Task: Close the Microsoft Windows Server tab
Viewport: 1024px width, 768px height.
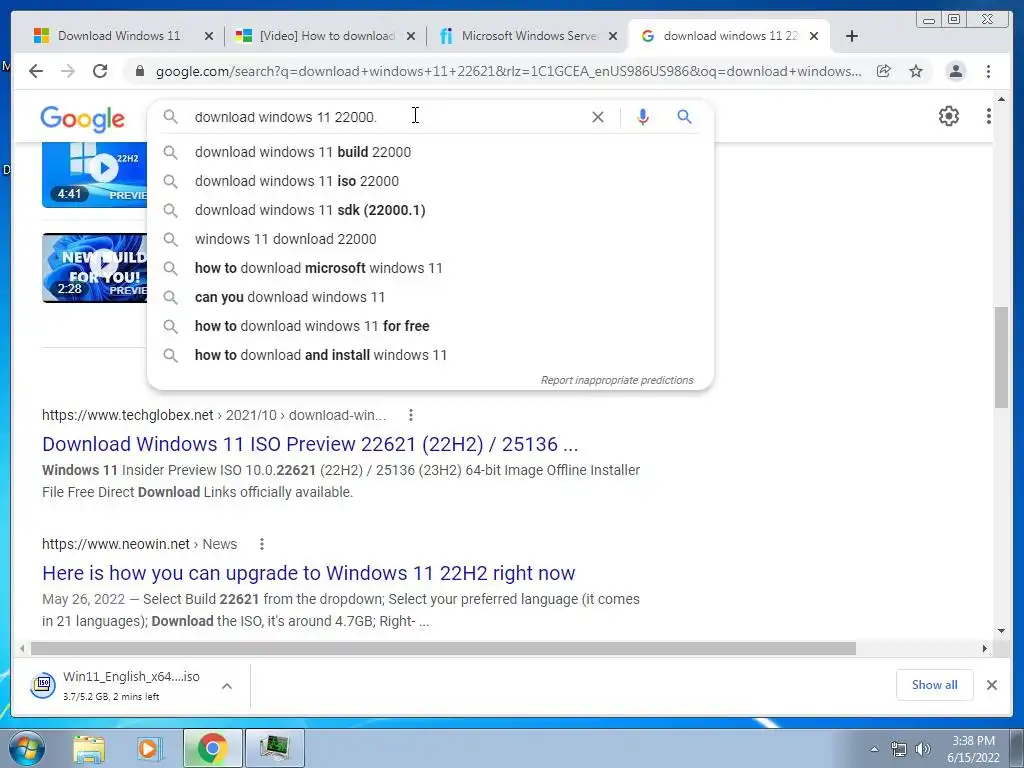Action: point(613,37)
